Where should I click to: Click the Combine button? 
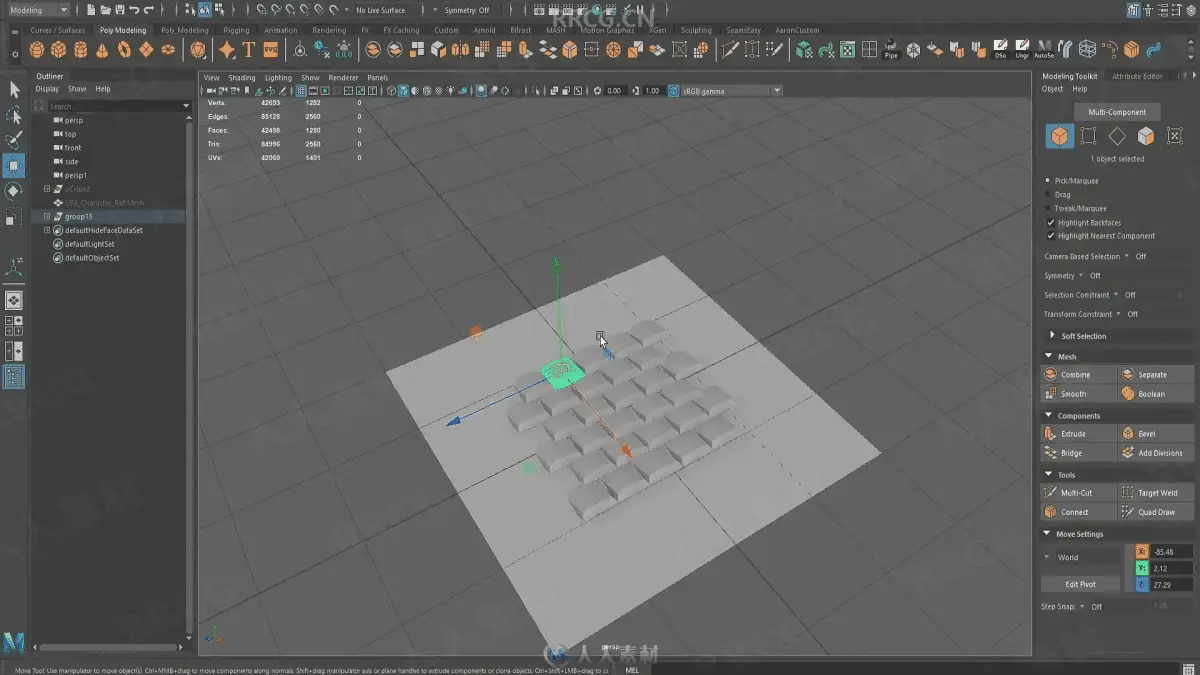point(1078,375)
